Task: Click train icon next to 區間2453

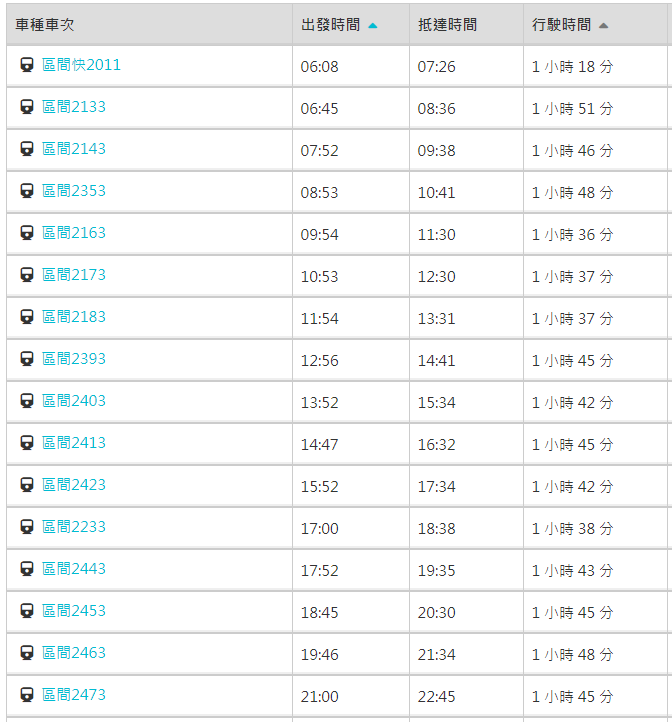Action: (x=27, y=611)
